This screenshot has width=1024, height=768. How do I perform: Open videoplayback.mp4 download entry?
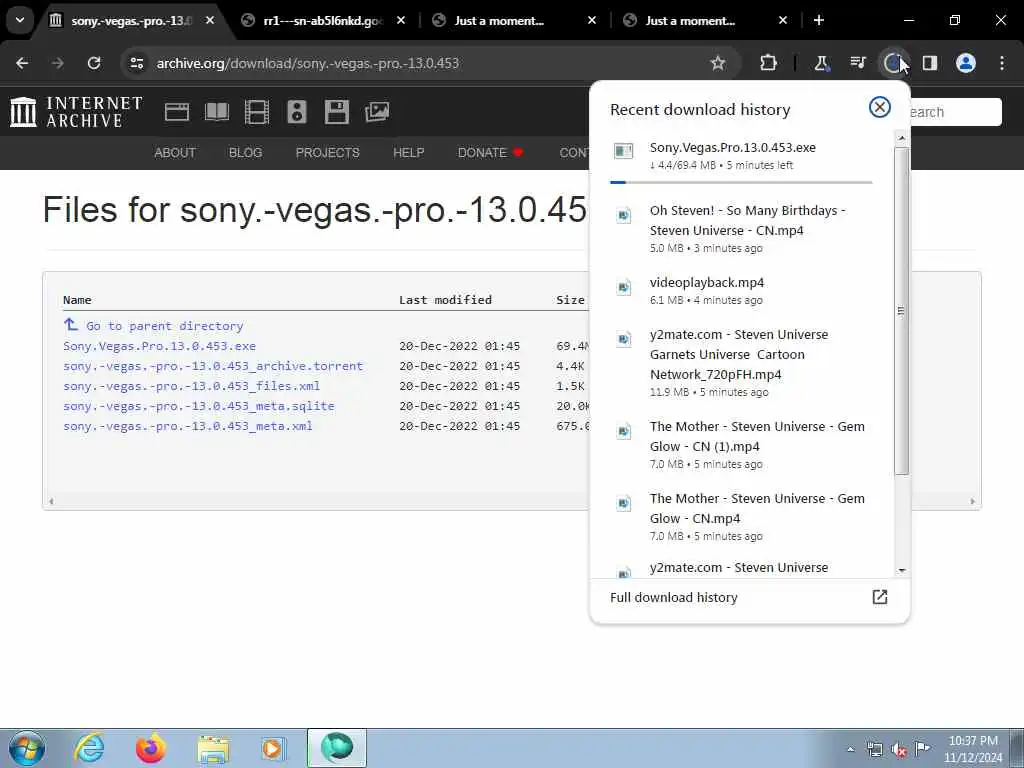pyautogui.click(x=741, y=291)
